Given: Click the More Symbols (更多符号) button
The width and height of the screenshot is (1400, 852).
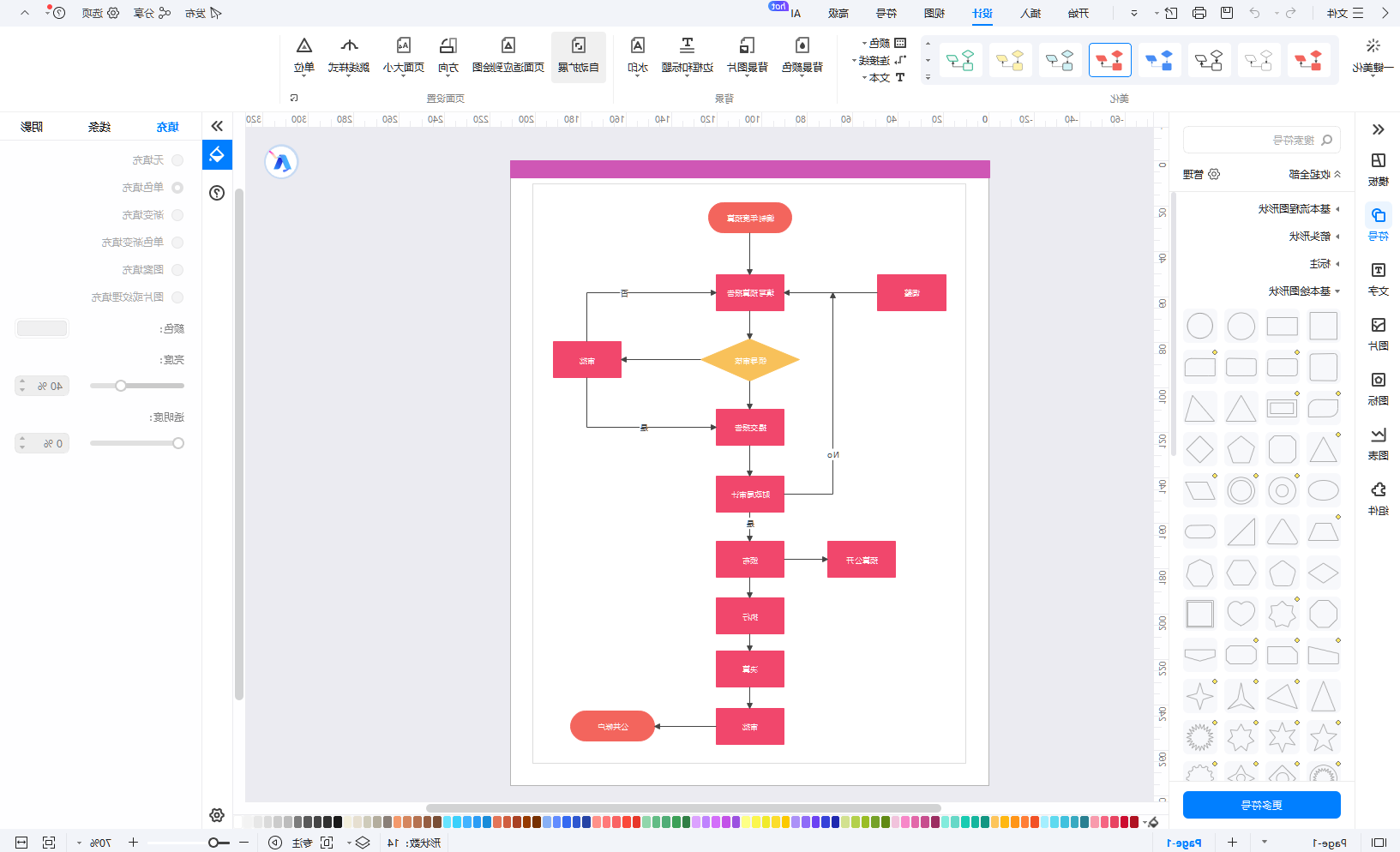Looking at the screenshot, I should [x=1262, y=805].
